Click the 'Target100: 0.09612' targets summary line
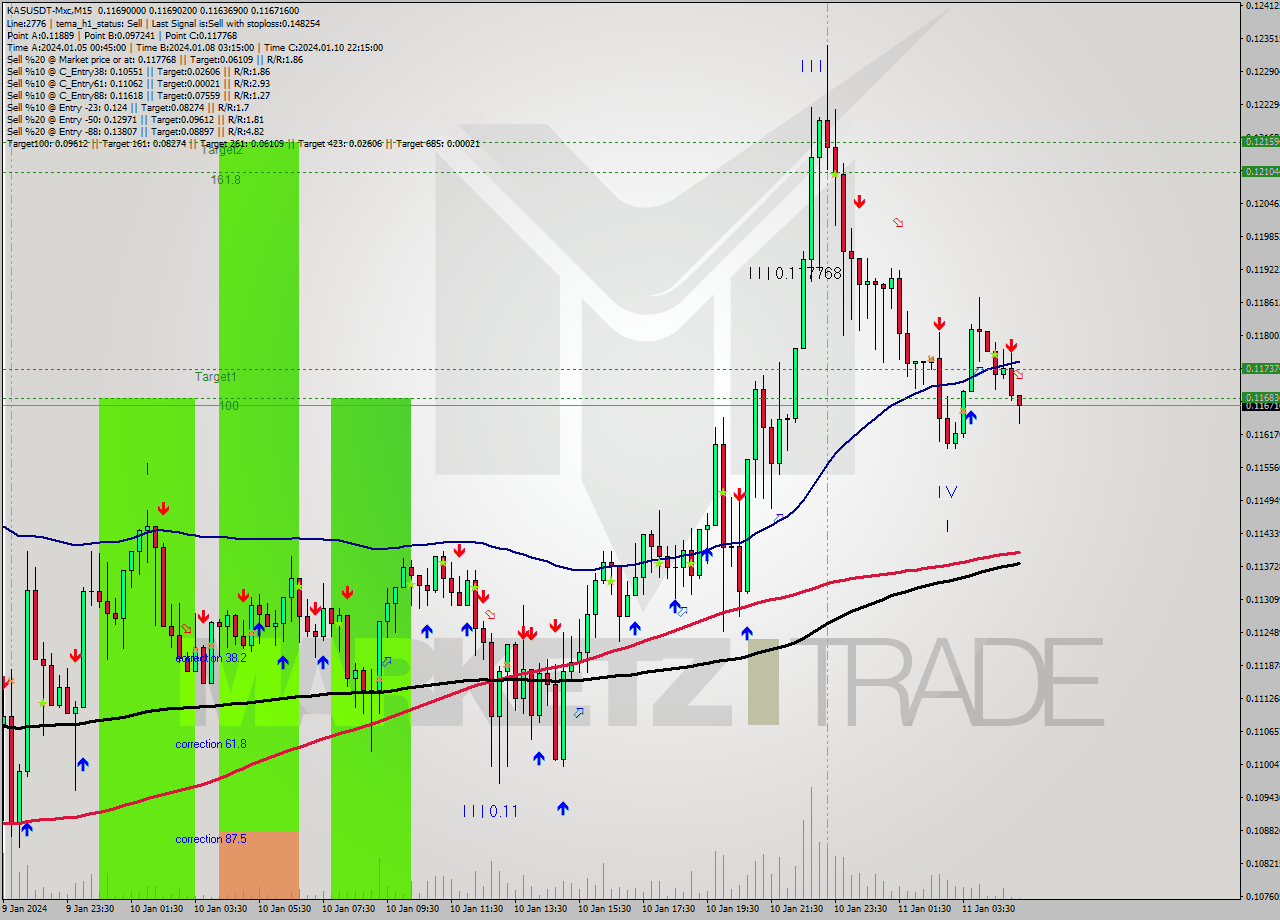Viewport: 1280px width, 920px height. (x=243, y=143)
